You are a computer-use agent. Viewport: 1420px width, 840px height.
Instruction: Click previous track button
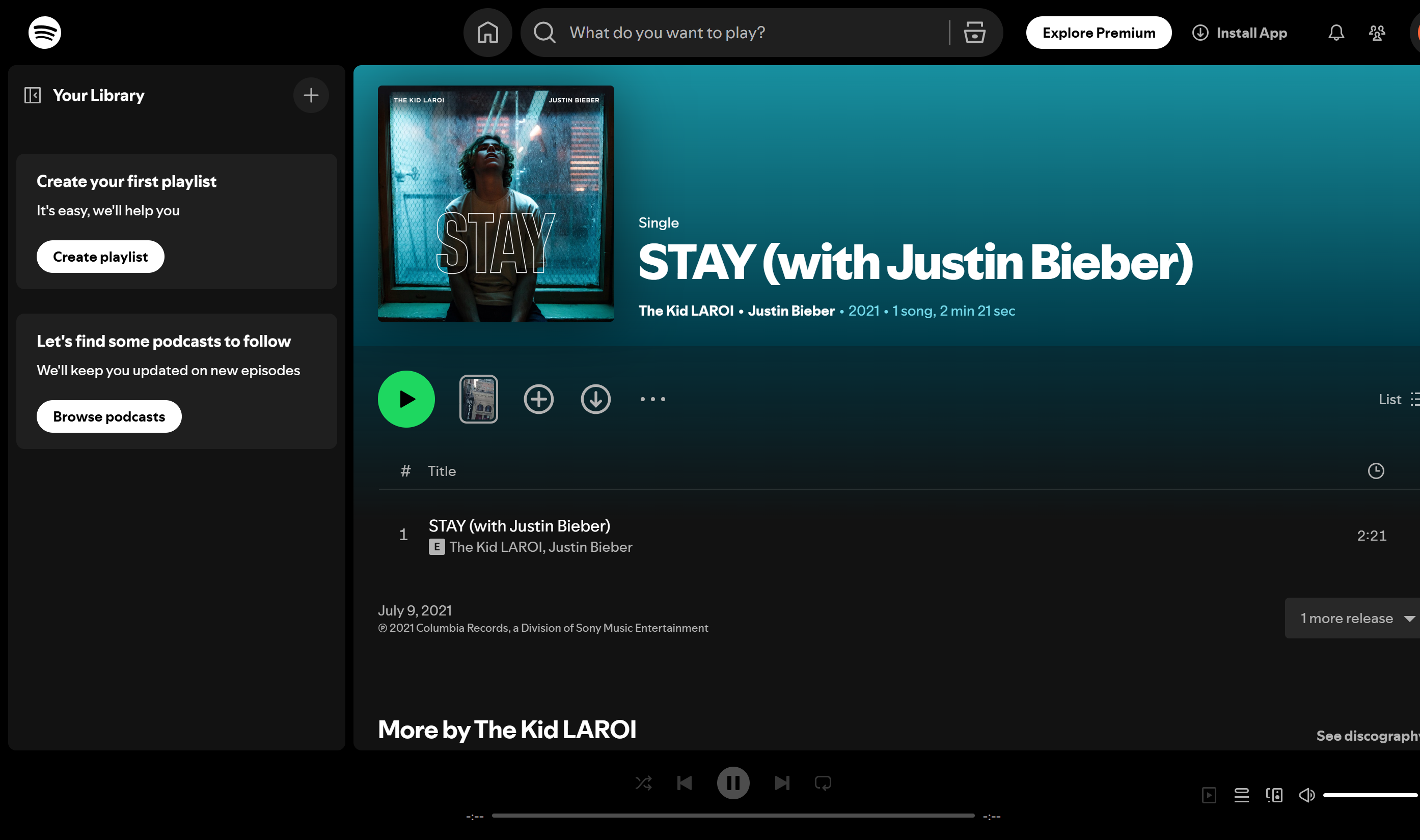click(x=684, y=783)
